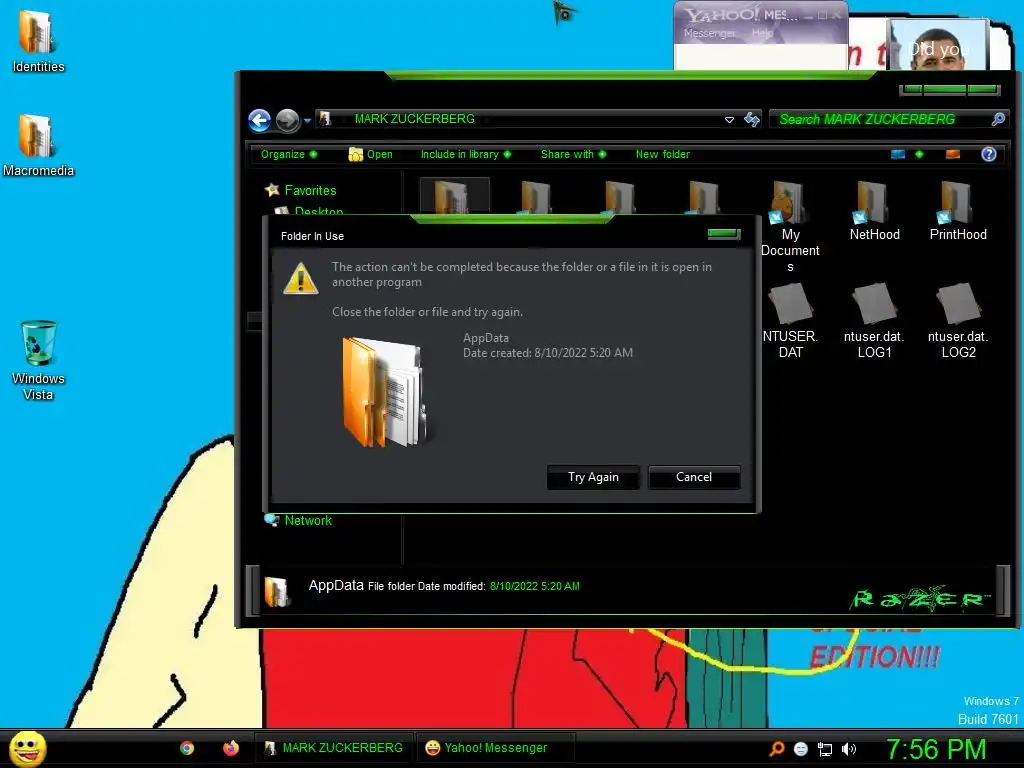Click the folder icon in address bar
The image size is (1024, 768).
click(325, 119)
